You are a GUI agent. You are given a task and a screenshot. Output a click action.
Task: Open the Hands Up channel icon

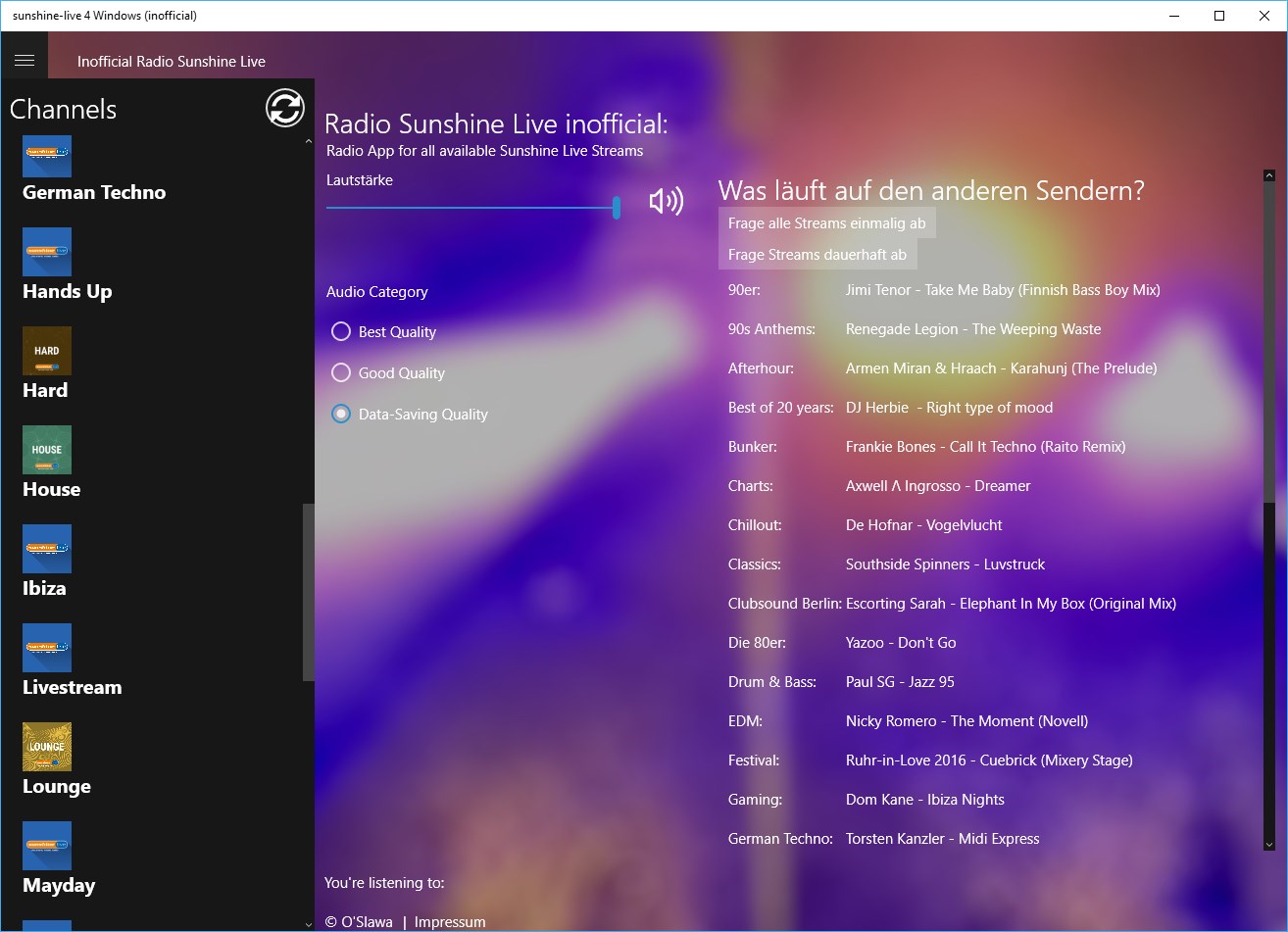[47, 252]
